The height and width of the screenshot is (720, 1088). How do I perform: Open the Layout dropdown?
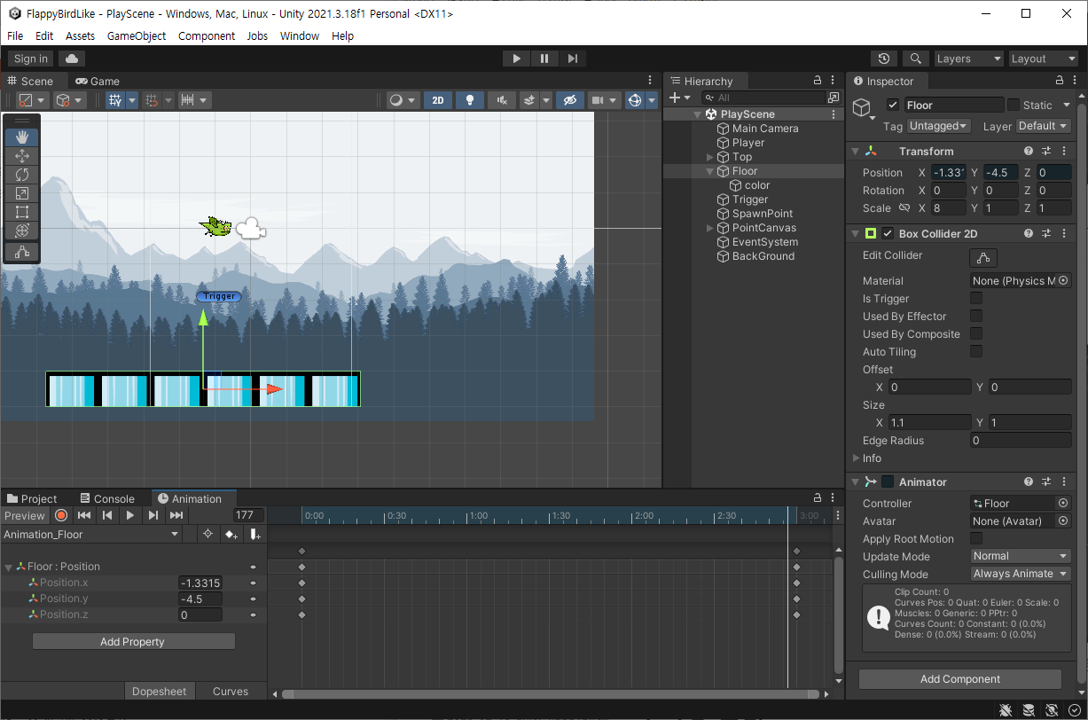(1043, 59)
